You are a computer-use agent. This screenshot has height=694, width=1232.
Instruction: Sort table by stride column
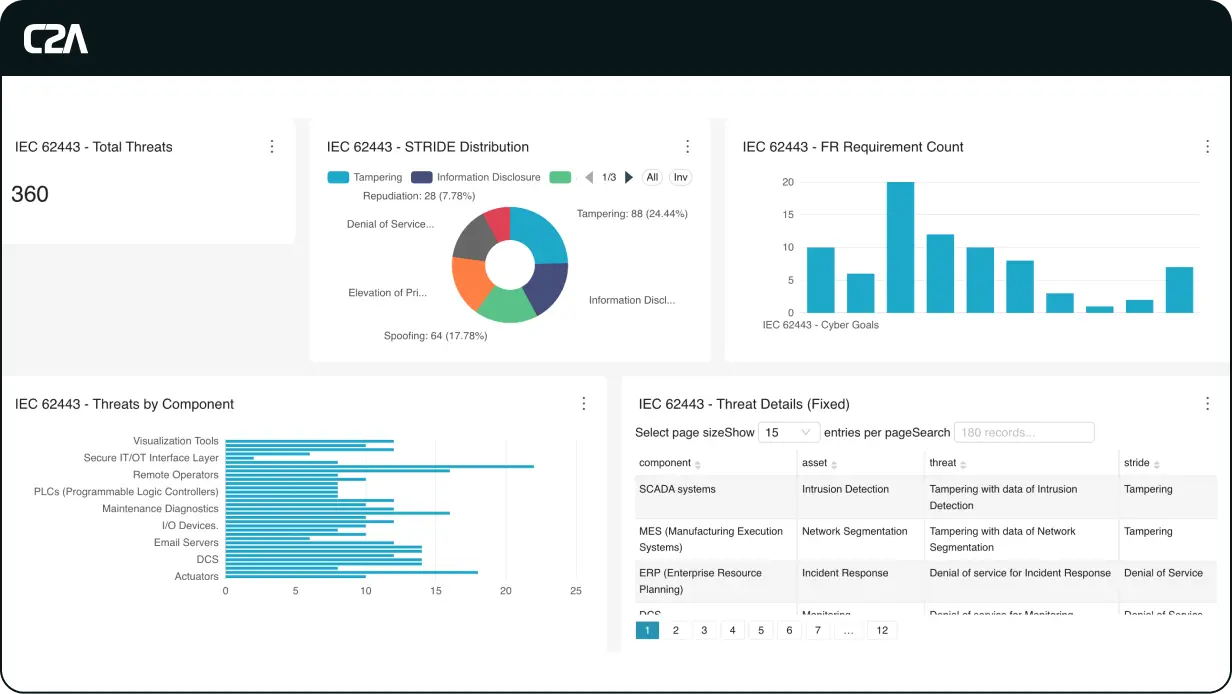pos(1142,463)
